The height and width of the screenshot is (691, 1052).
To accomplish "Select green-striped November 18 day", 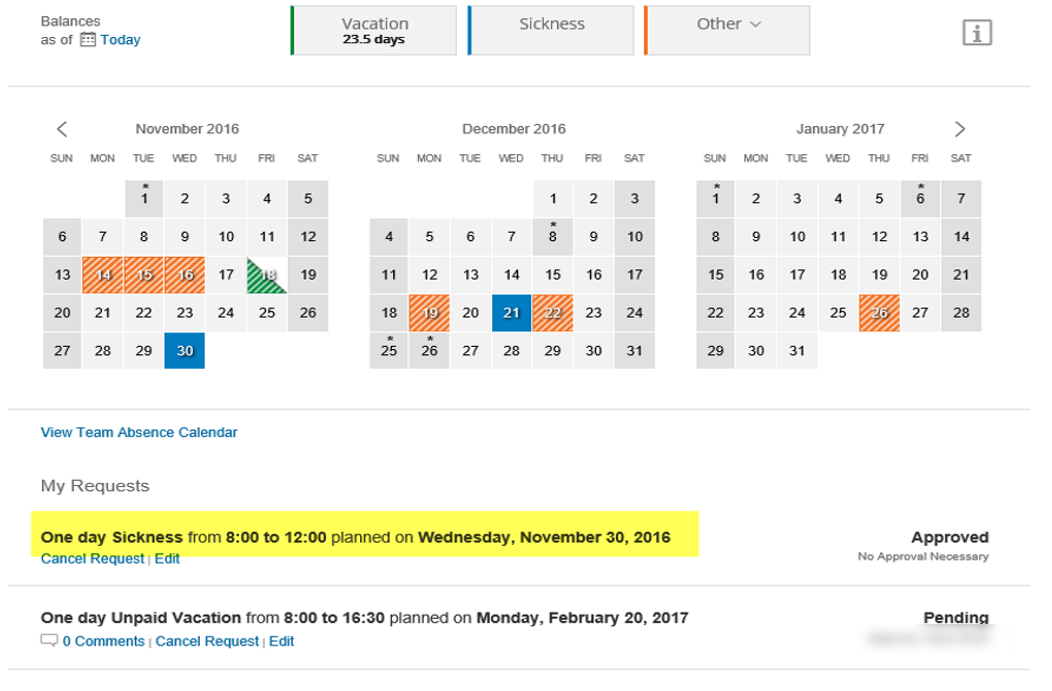I will [x=267, y=275].
